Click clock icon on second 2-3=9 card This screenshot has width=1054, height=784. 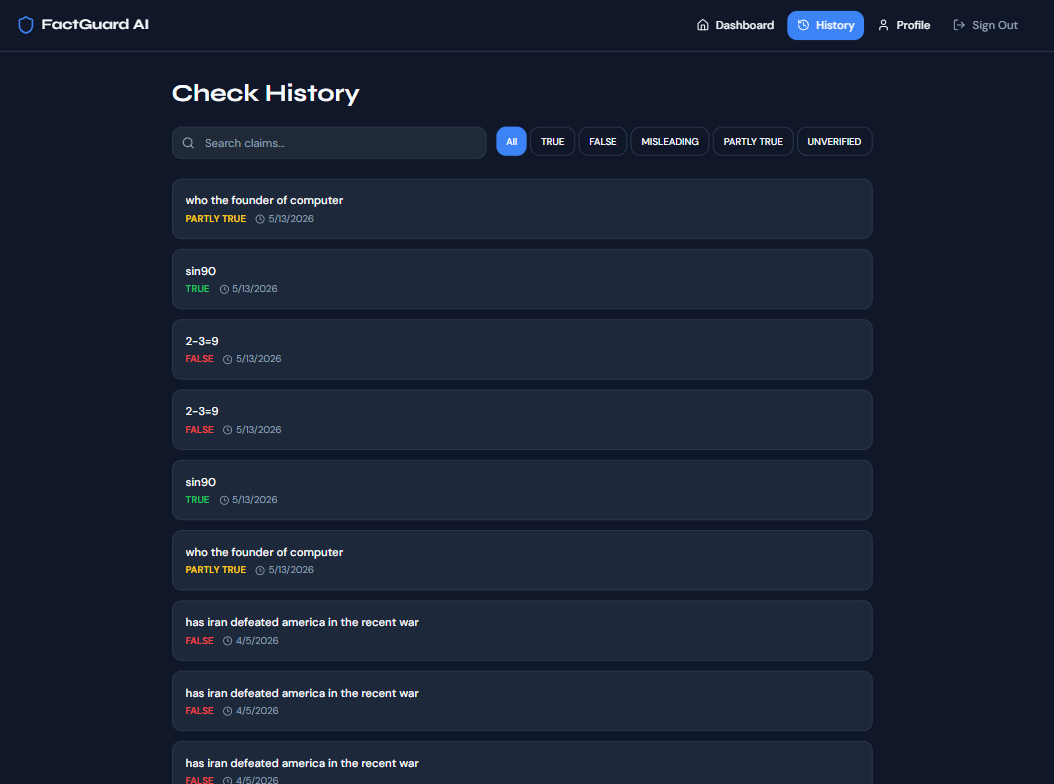pos(228,430)
